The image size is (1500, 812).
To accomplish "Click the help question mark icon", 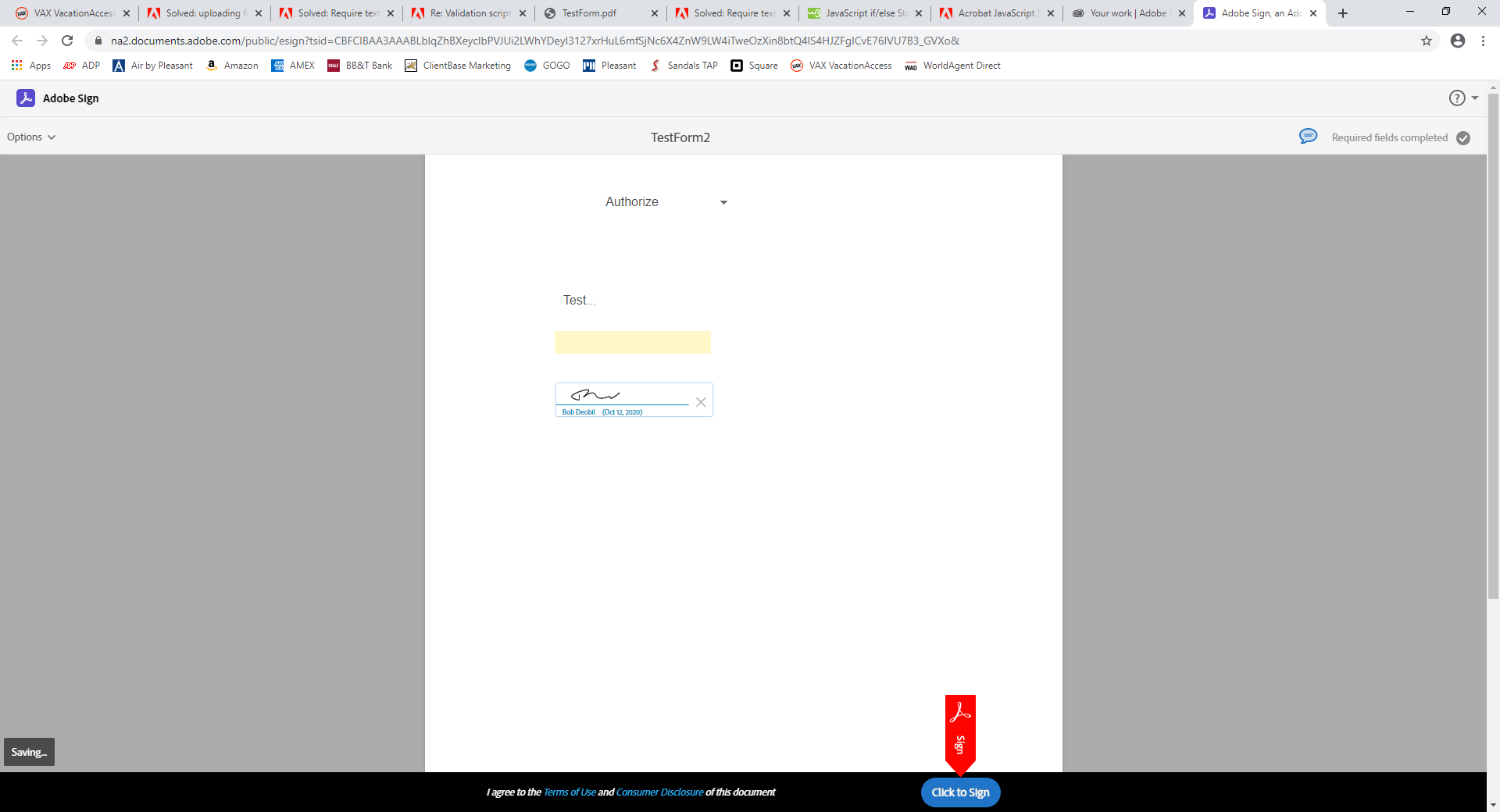I will coord(1455,98).
